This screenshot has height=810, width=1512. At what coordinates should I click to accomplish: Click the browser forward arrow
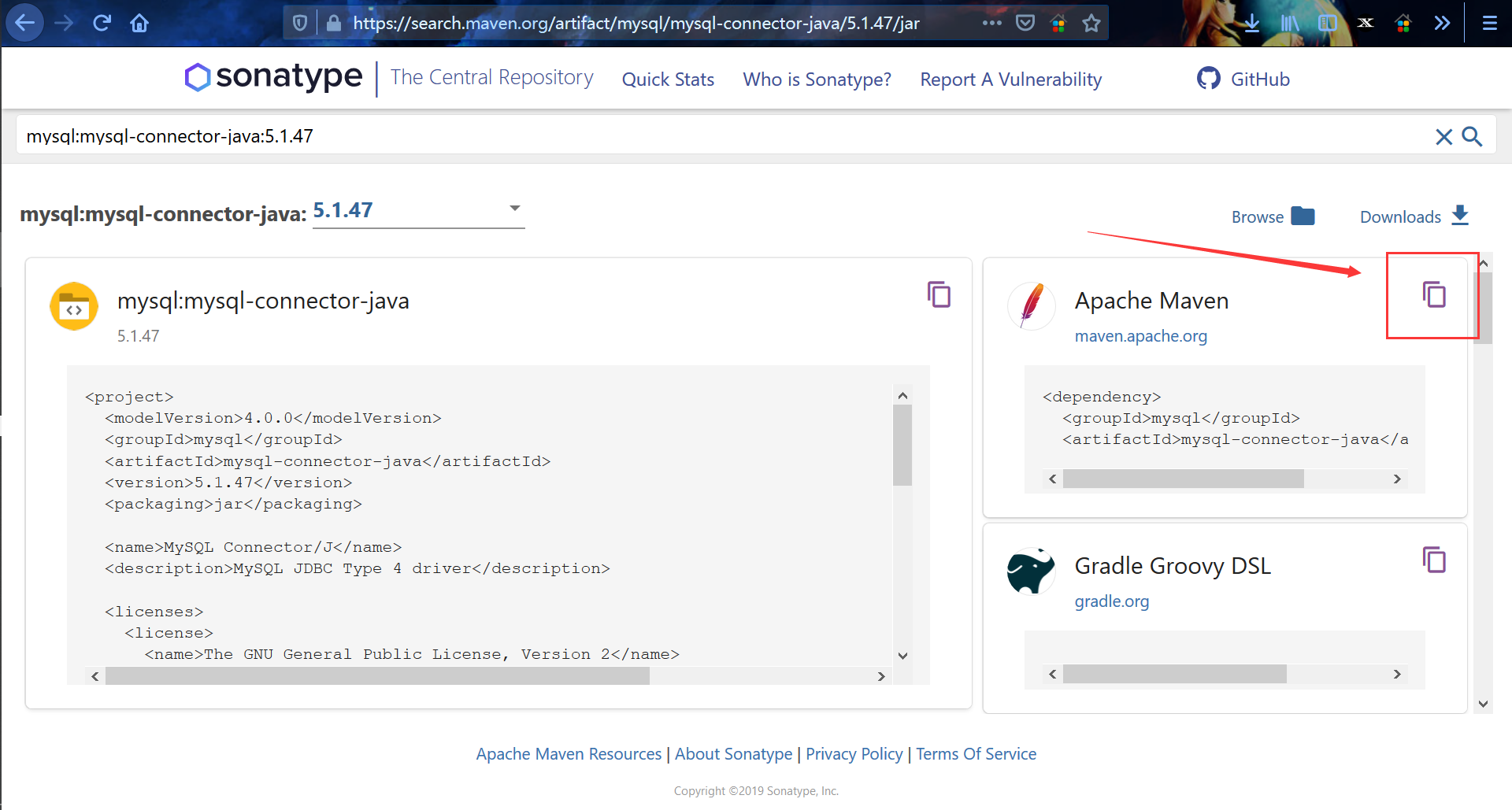click(x=64, y=23)
